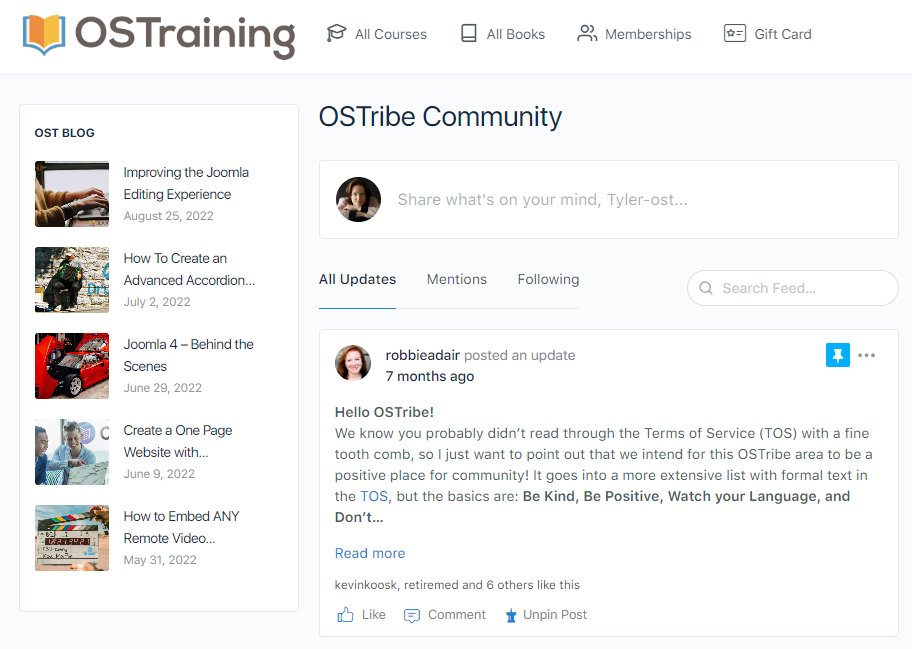
Task: Click the graduation cap icon beside All Courses
Action: click(336, 33)
